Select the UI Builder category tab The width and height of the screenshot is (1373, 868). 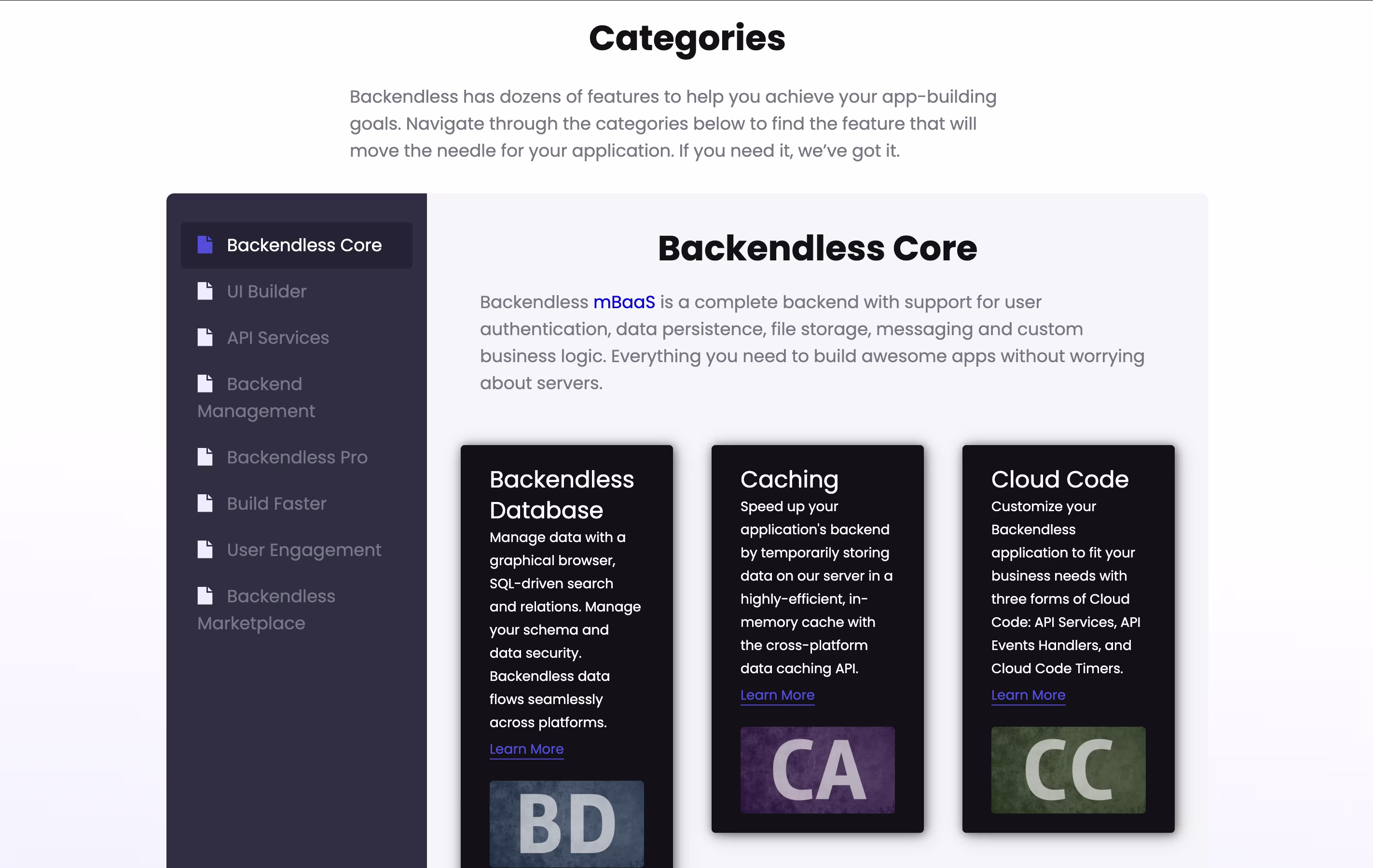click(266, 291)
